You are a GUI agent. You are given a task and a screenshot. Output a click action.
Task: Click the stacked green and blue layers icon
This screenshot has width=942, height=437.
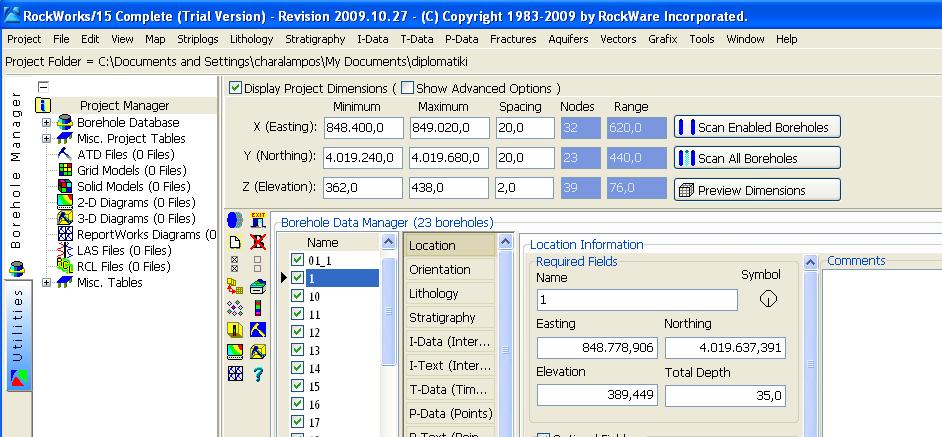(258, 286)
